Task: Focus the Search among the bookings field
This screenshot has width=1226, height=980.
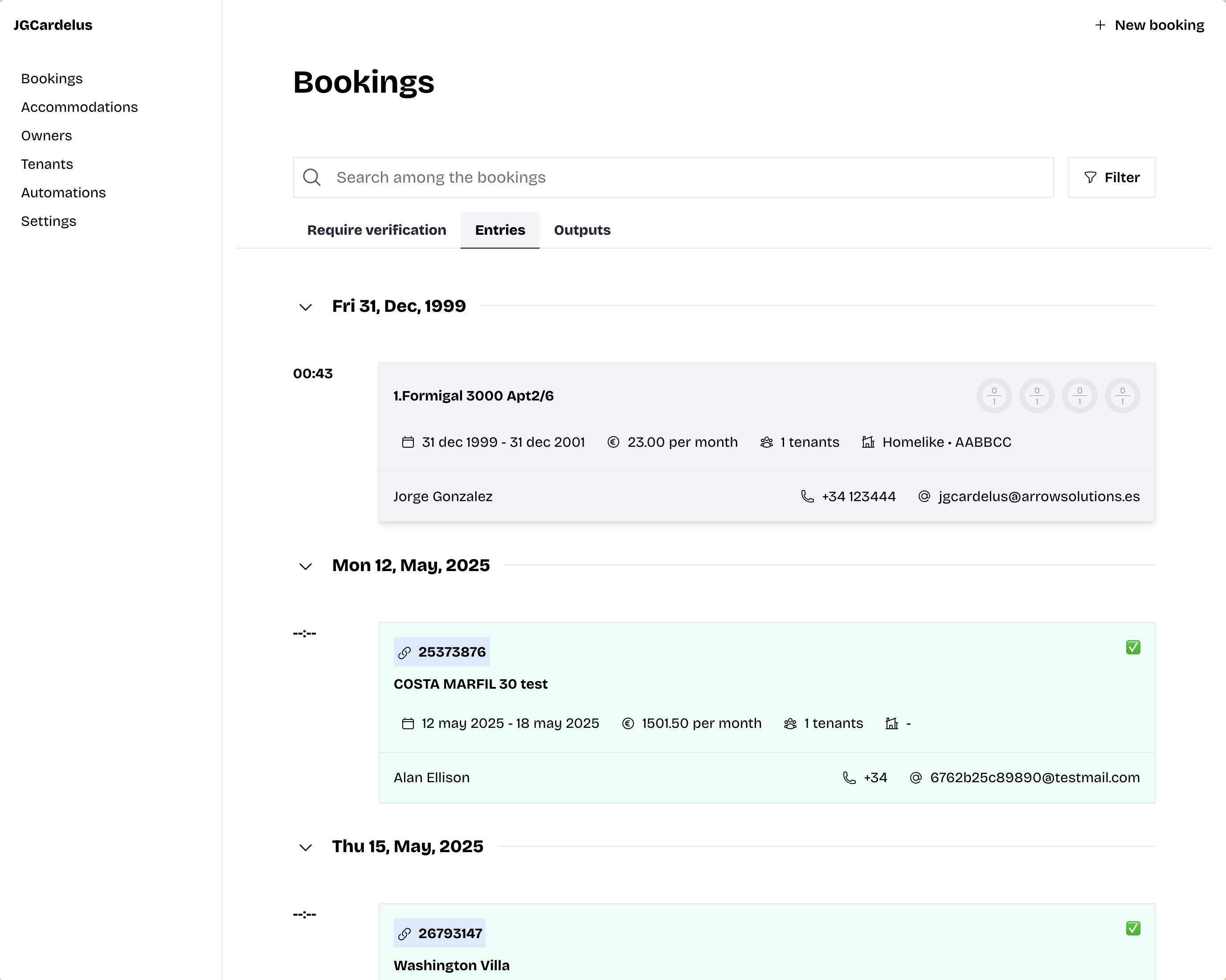Action: [673, 177]
